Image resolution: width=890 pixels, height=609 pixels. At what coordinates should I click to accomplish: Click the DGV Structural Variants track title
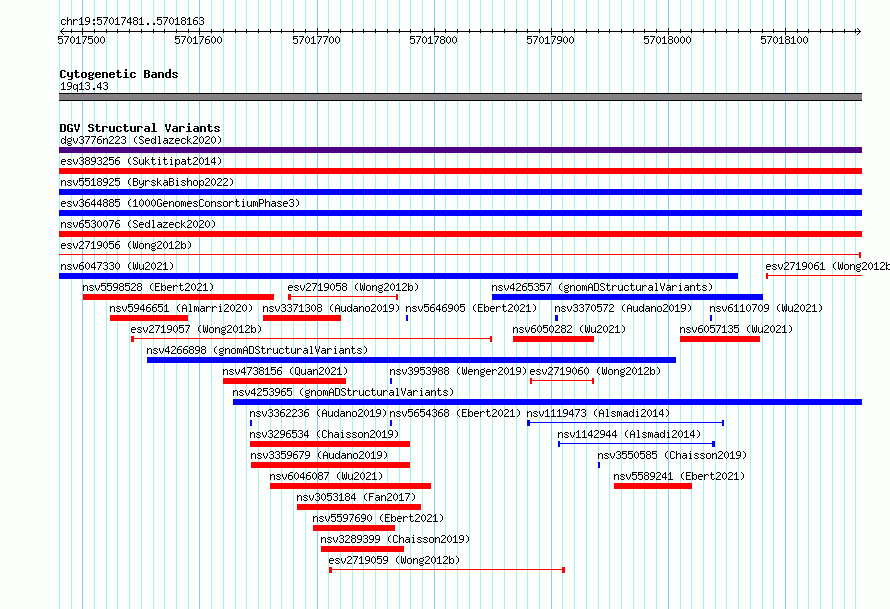tap(140, 128)
